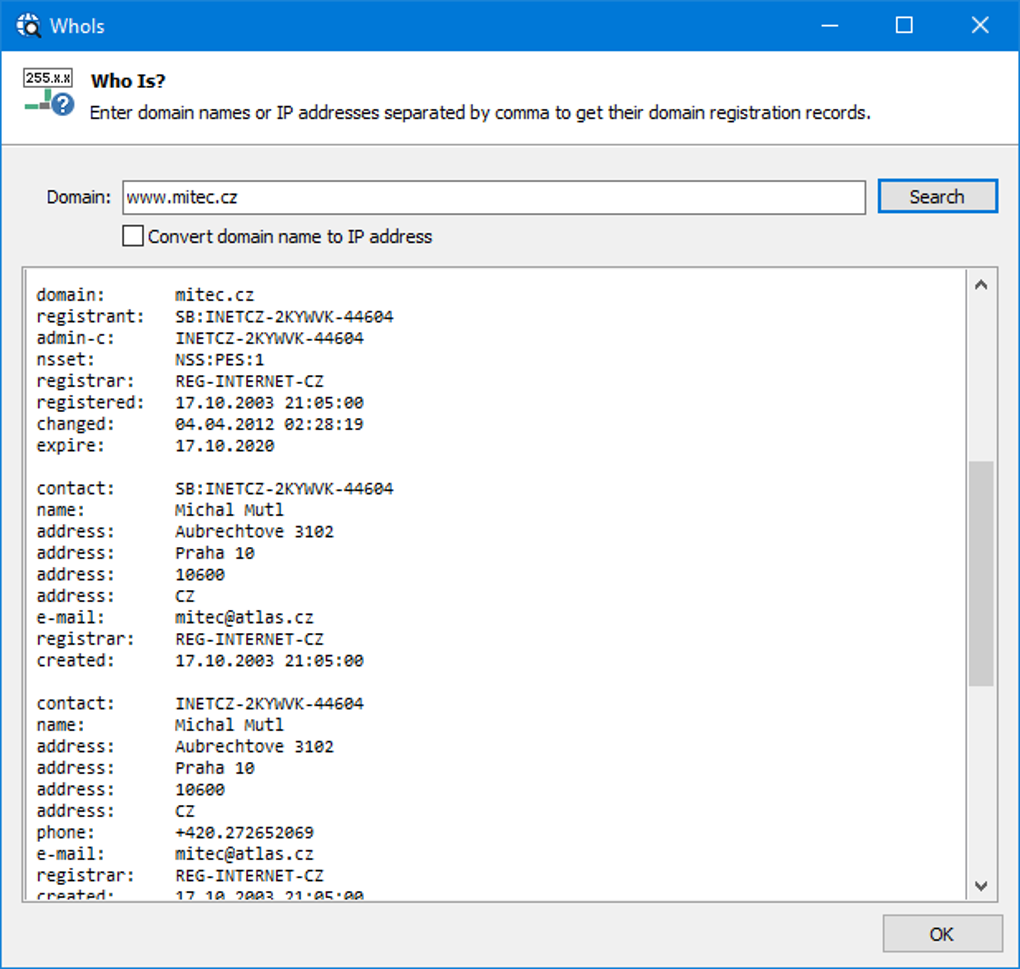Click scrollbar track below the thumb
The height and width of the screenshot is (969, 1020).
(x=980, y=780)
